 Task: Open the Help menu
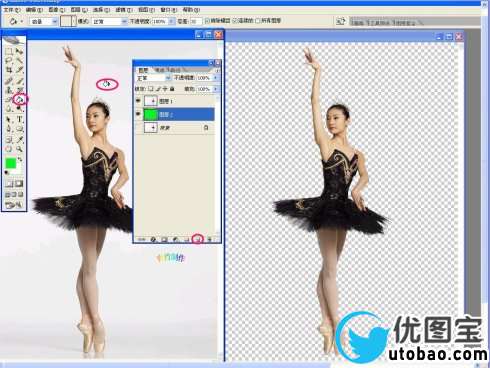pos(192,10)
